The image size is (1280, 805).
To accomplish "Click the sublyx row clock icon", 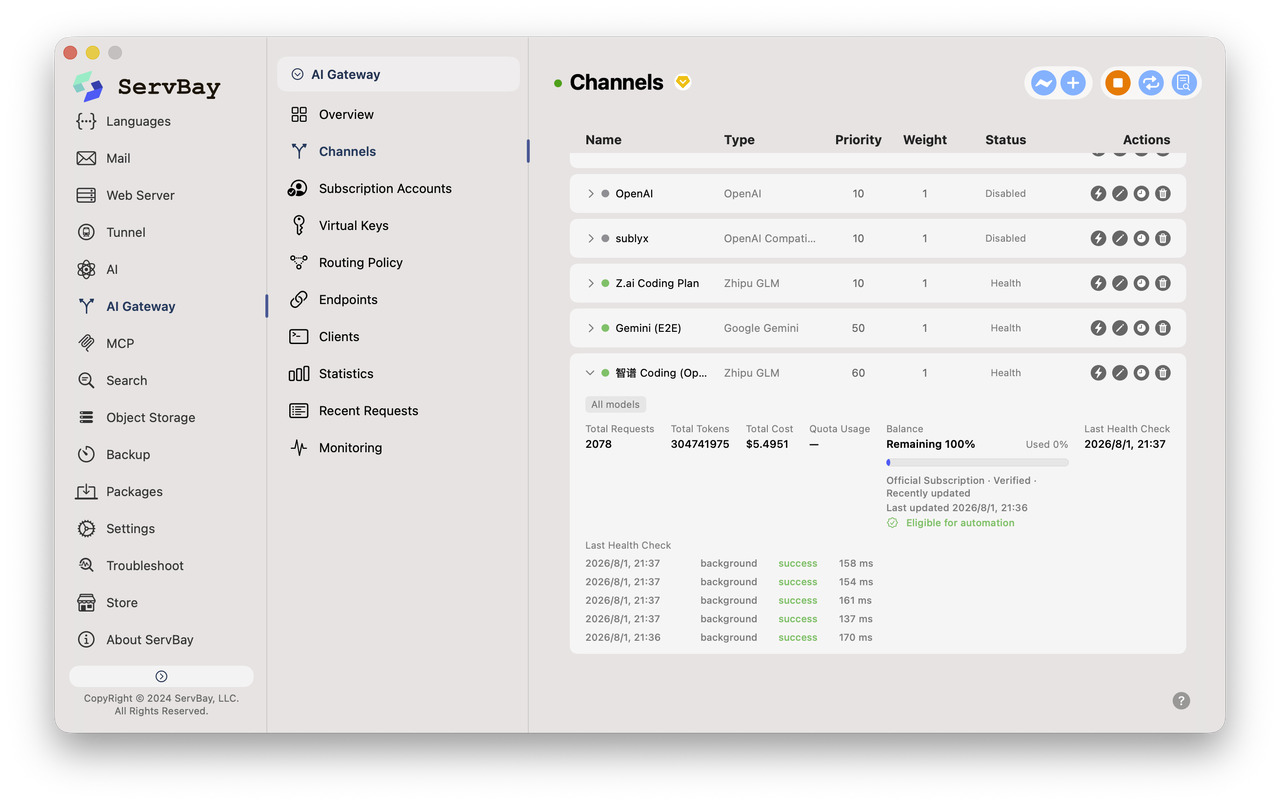I will 1141,239.
